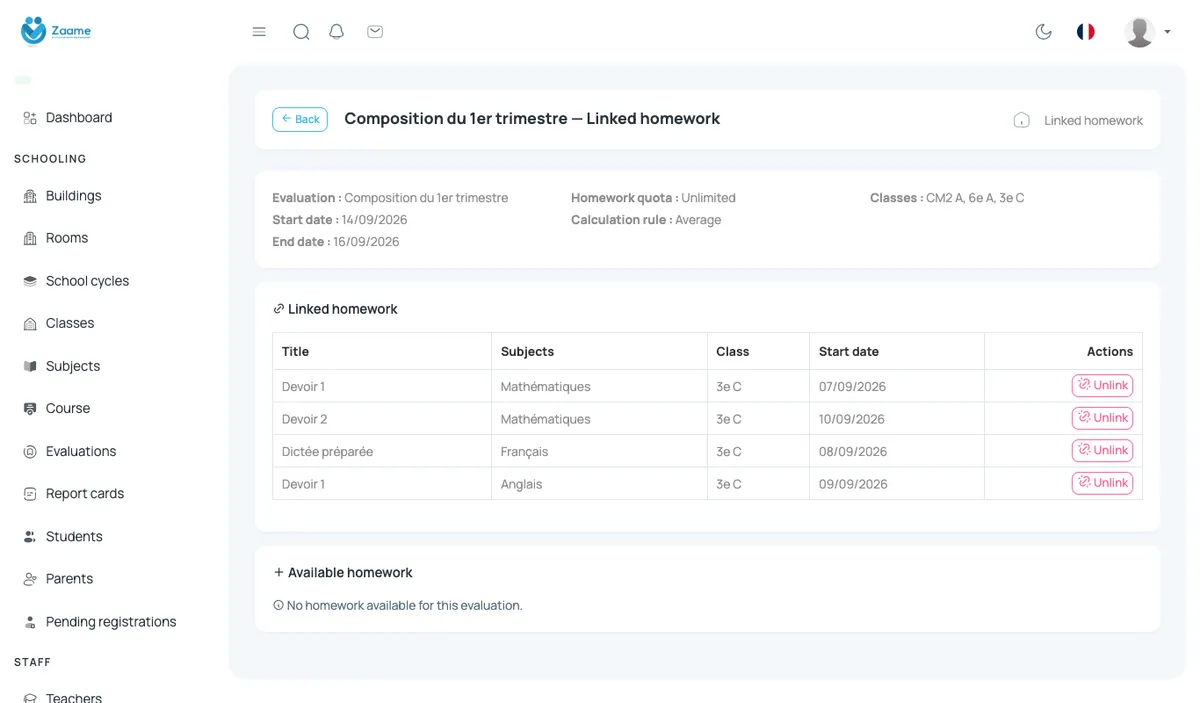
Task: Click the home breadcrumb icon
Action: 1021,120
